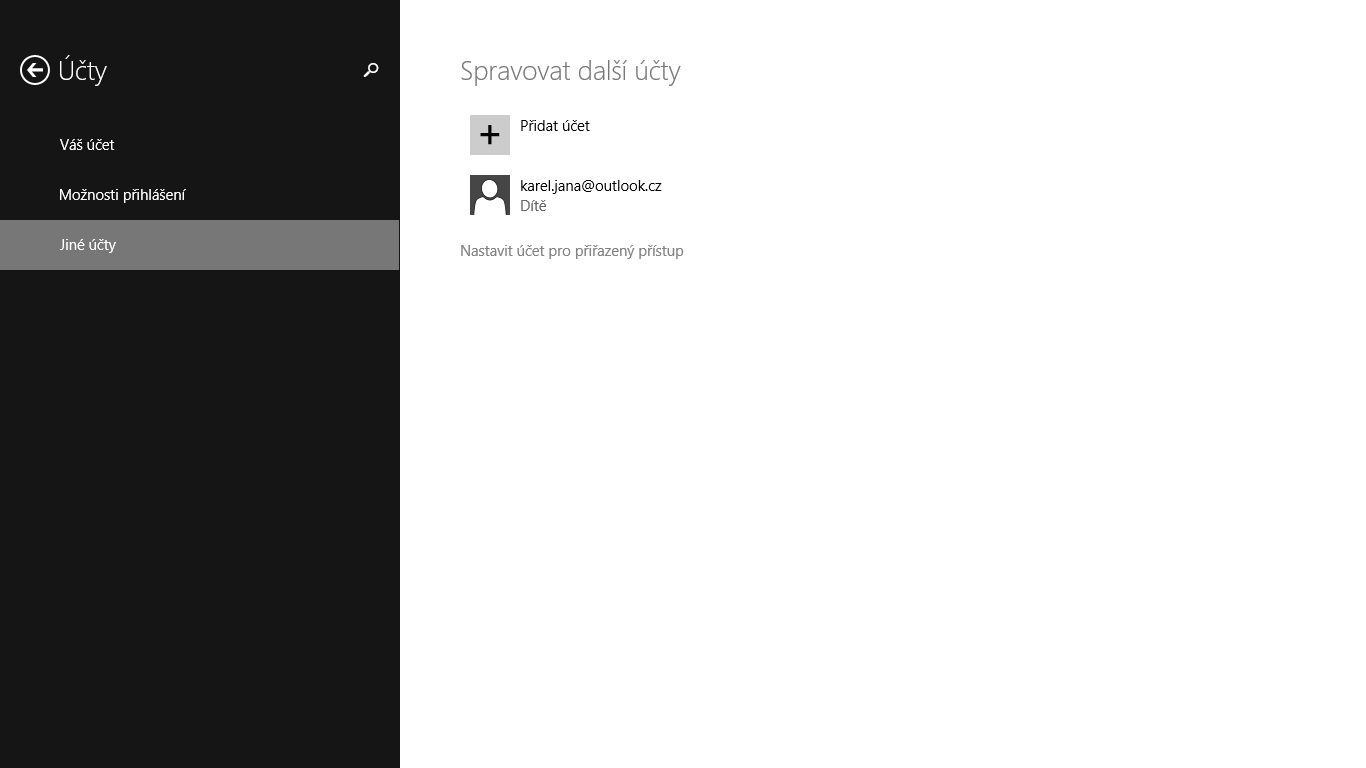The width and height of the screenshot is (1366, 768).
Task: Open the Váš účet section
Action: [87, 145]
